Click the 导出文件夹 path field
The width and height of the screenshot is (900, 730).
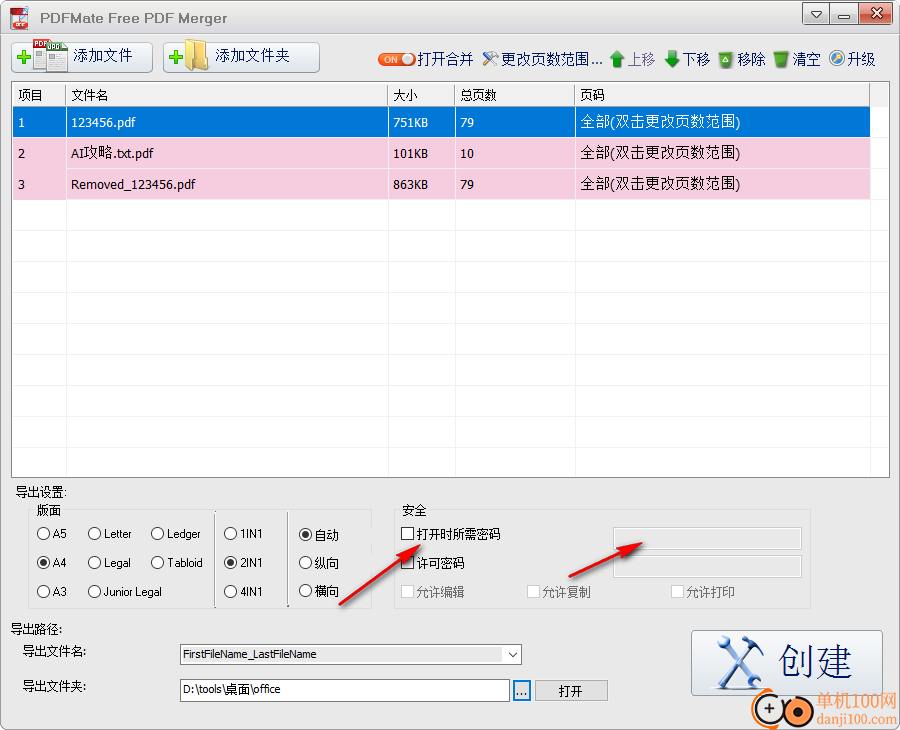tap(344, 690)
